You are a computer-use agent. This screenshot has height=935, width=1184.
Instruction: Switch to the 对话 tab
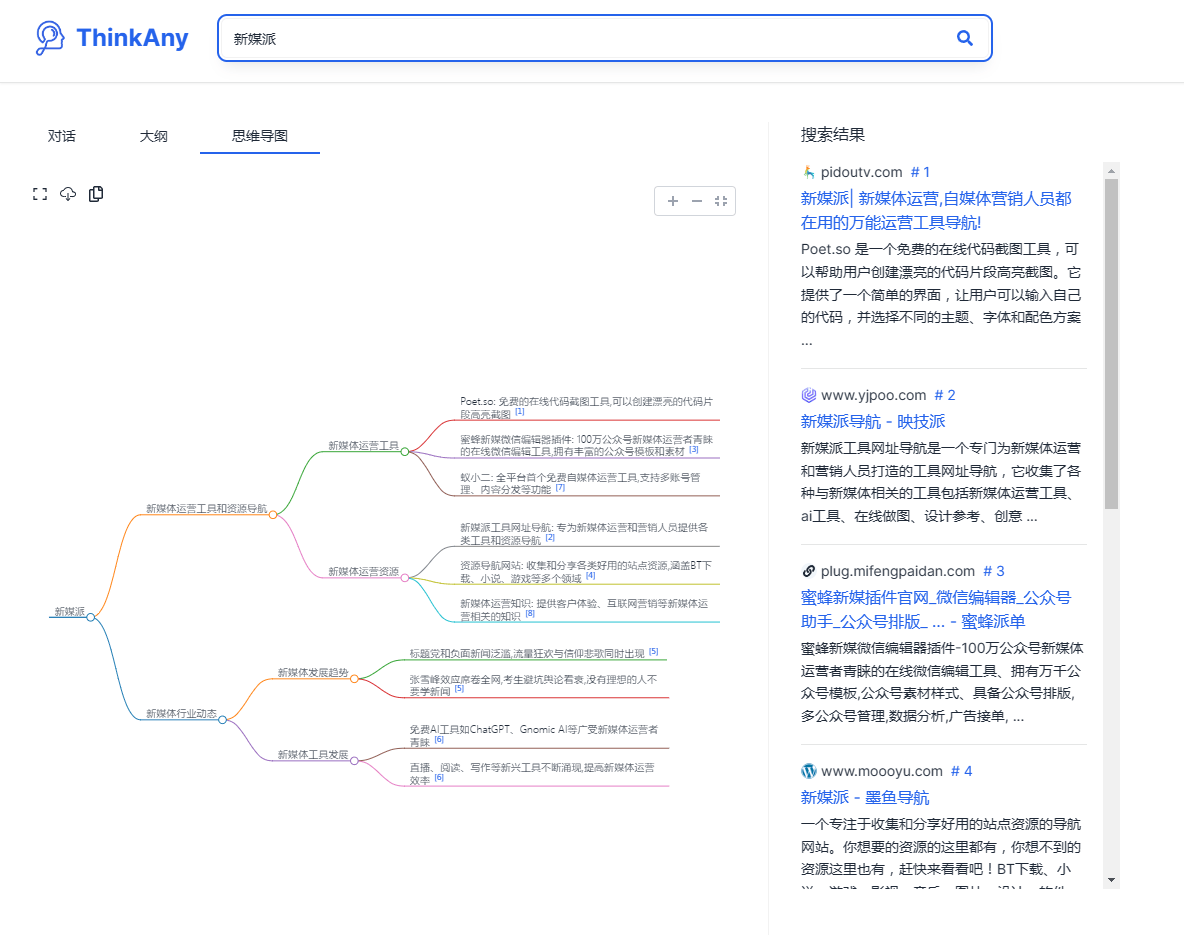point(62,135)
